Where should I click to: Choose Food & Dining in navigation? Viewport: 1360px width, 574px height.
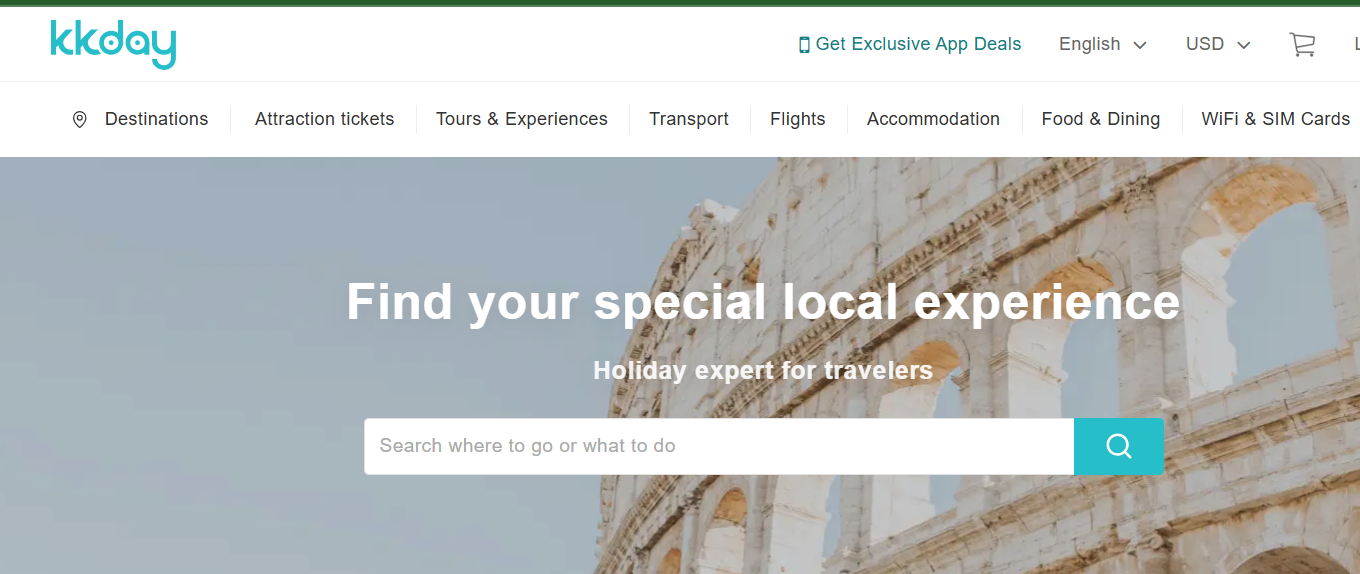click(1101, 119)
